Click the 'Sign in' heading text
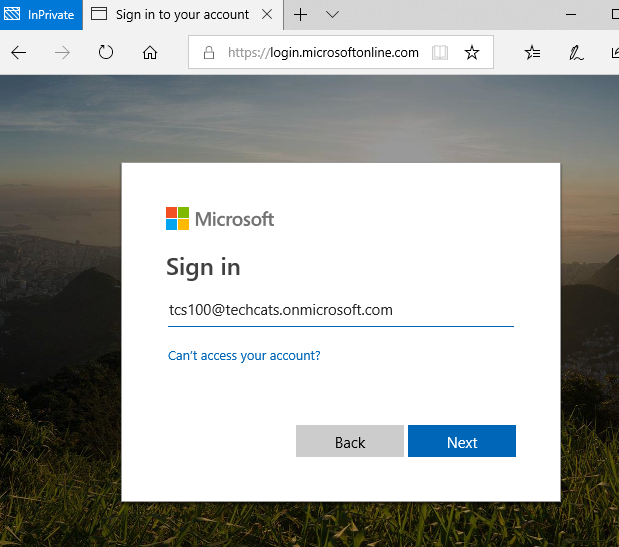This screenshot has height=547, width=619. click(x=203, y=268)
